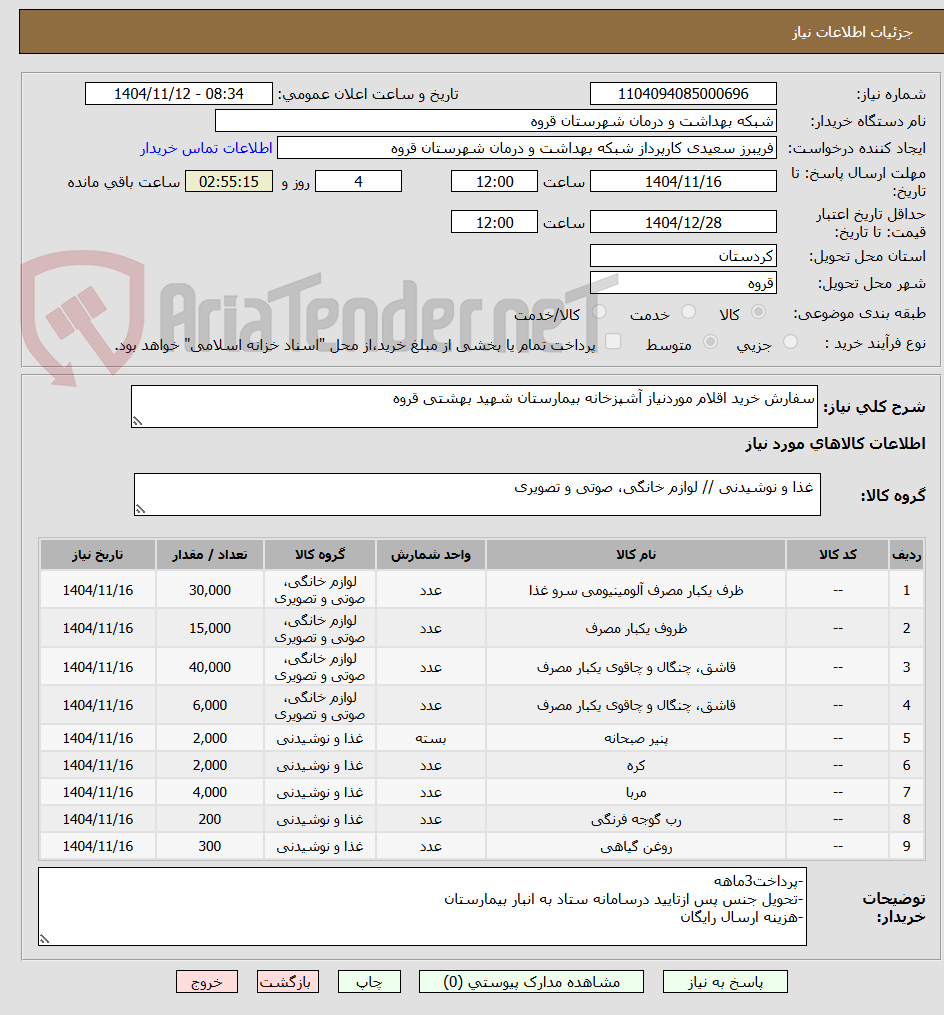Click the response deadline date 1404/11/16 field

click(x=683, y=182)
